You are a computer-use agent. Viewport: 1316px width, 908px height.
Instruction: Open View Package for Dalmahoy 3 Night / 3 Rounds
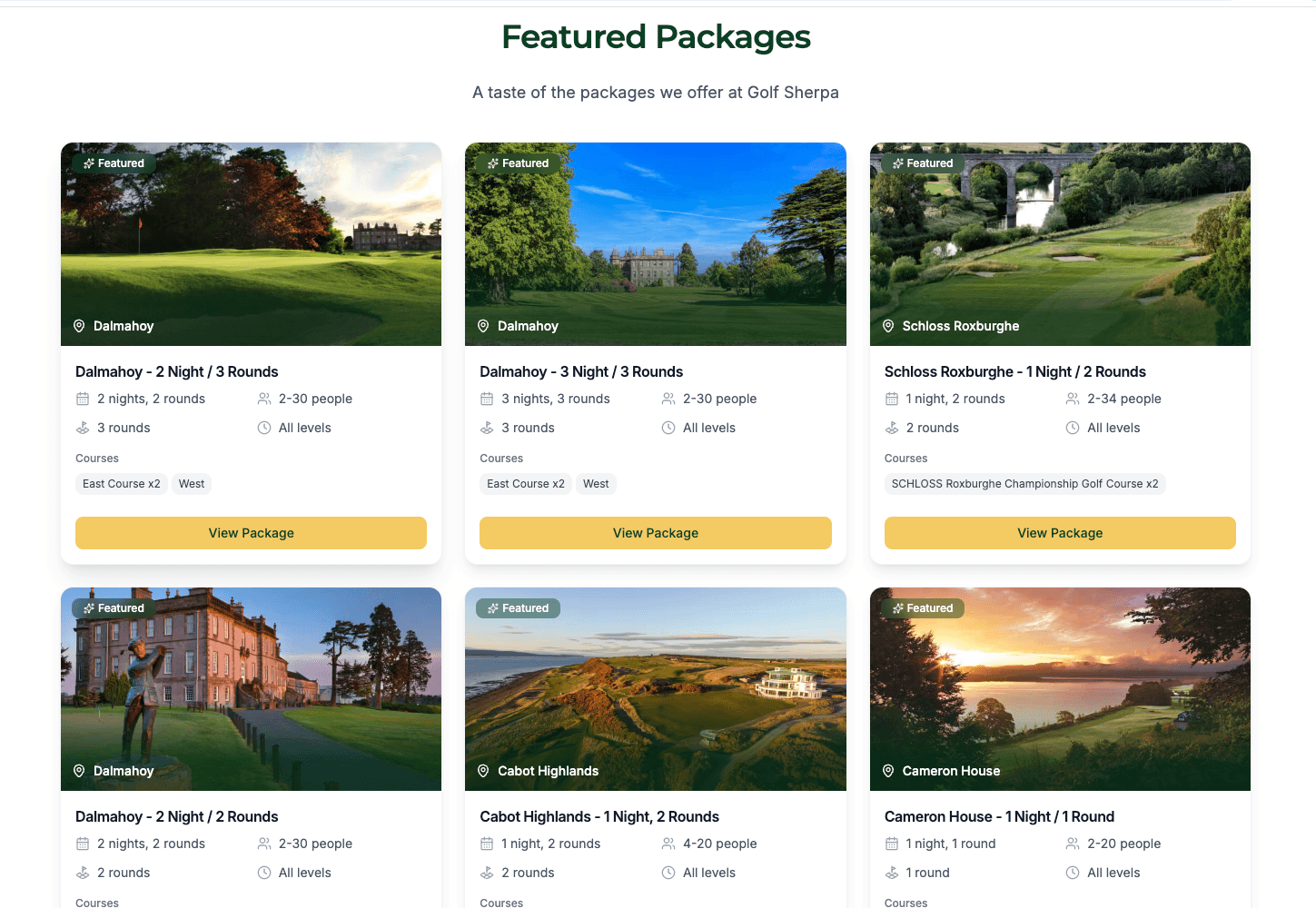point(655,533)
